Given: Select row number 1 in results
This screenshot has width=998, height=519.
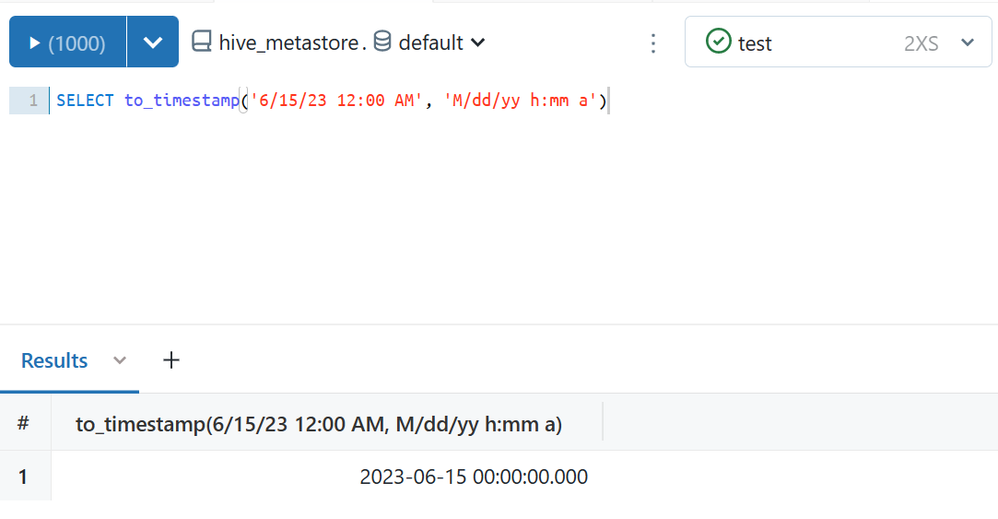Looking at the screenshot, I should click(23, 477).
